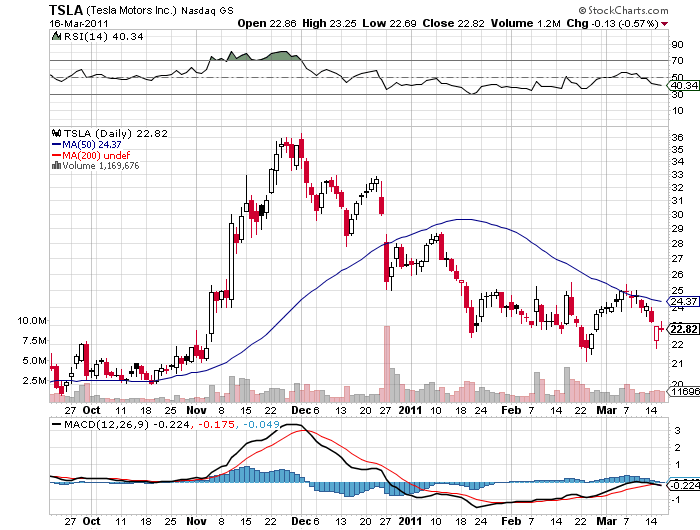This screenshot has height=530, width=700.
Task: Click the Nov label under the volume bars
Action: pos(196,410)
